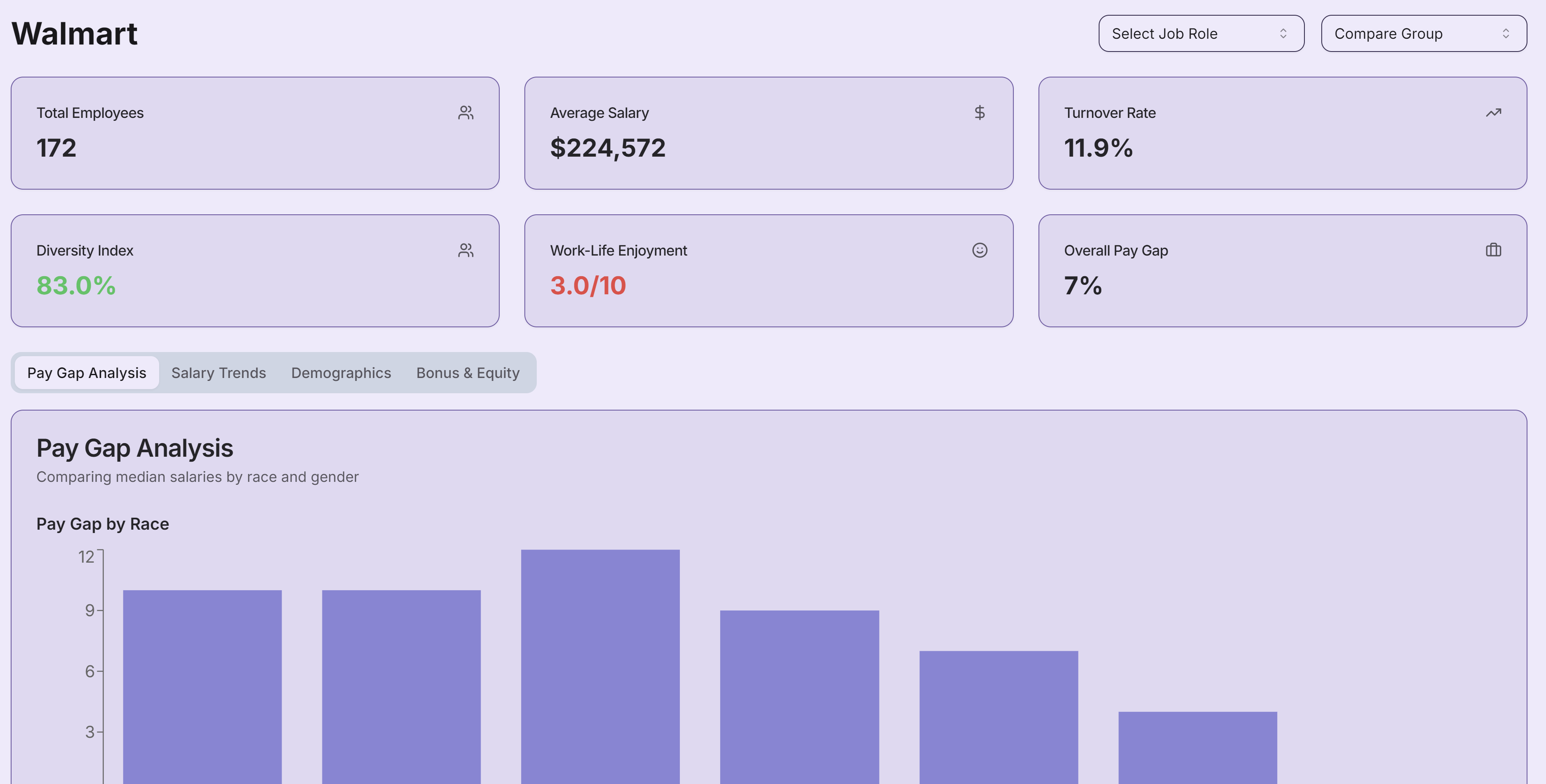The image size is (1546, 784).
Task: Switch to the Salary Trends tab
Action: pos(219,373)
